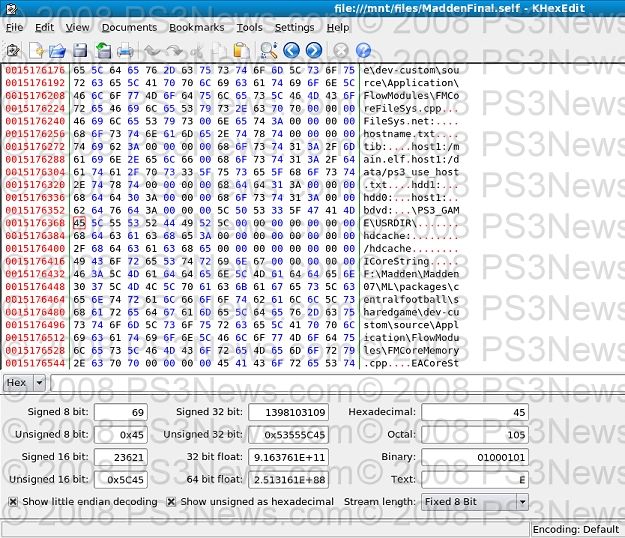This screenshot has height=538, width=625.
Task: Find next with the blue right arrow
Action: pos(314,51)
